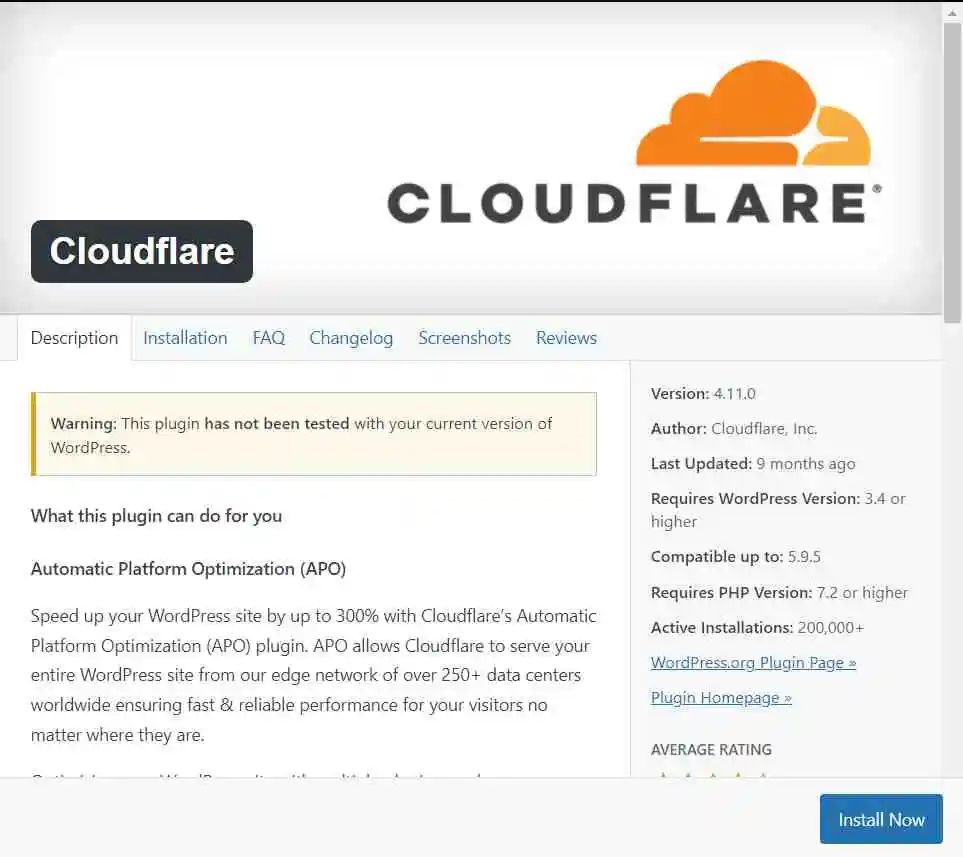Open the Description tab
This screenshot has height=857, width=963.
74,338
